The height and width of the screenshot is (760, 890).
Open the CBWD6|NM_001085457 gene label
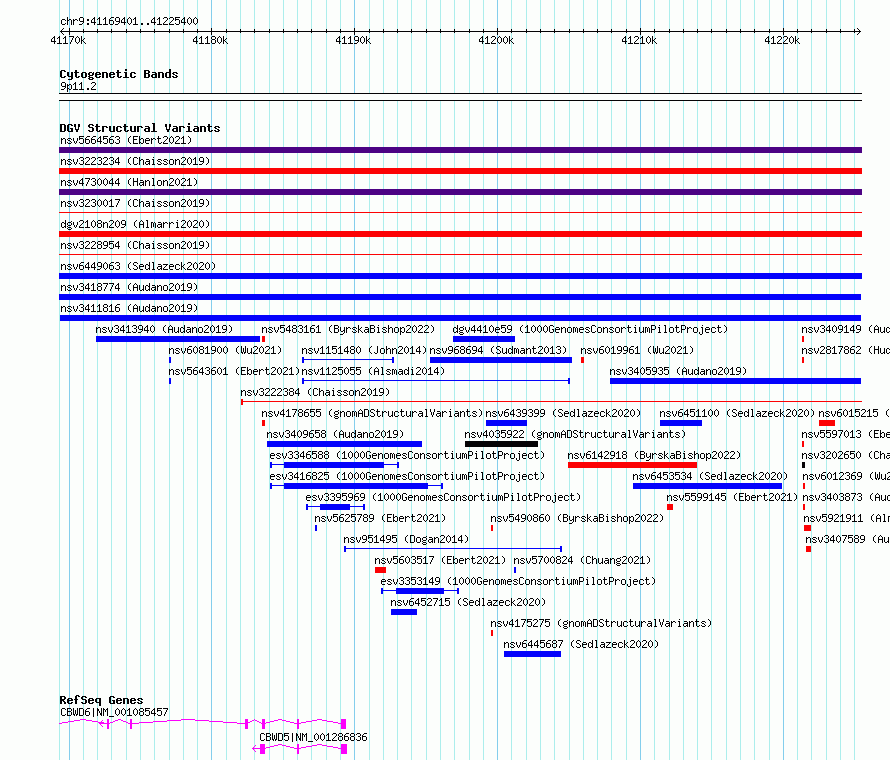(114, 712)
